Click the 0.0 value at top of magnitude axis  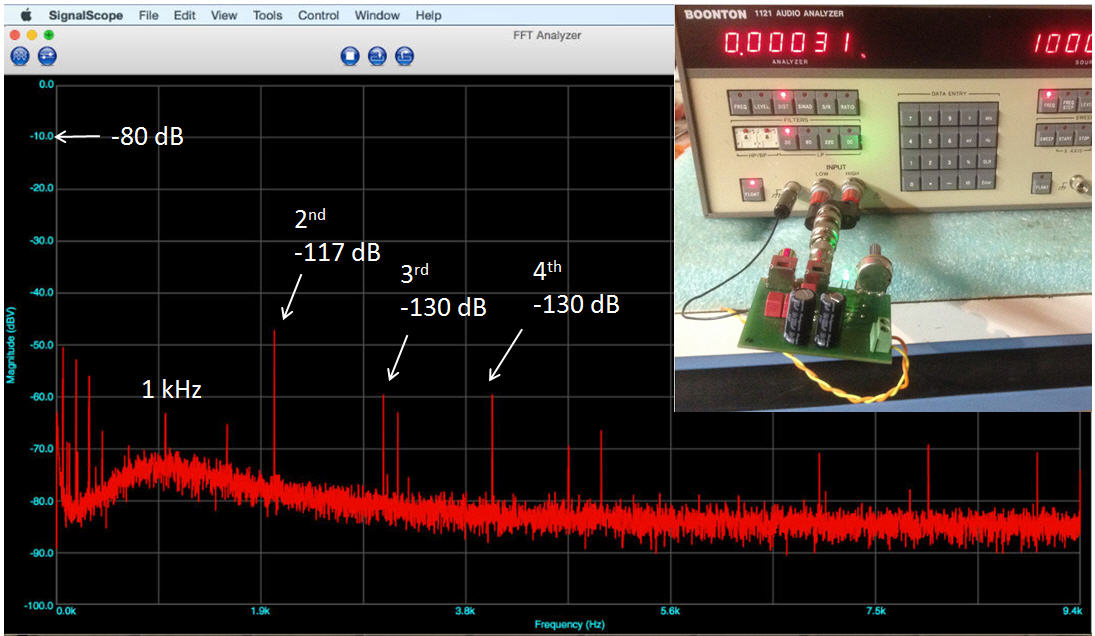pos(46,84)
